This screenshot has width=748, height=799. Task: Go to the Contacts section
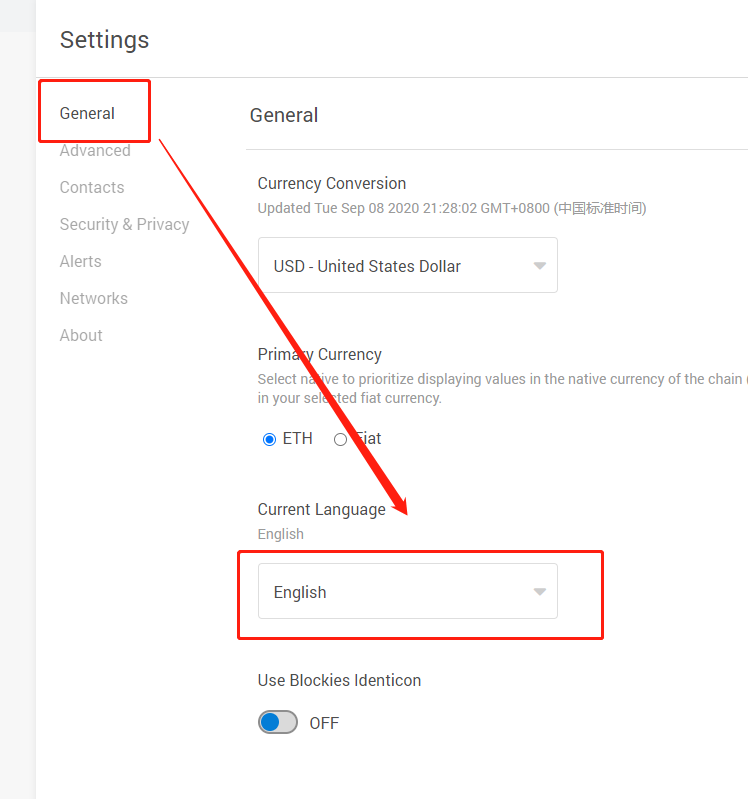point(92,187)
